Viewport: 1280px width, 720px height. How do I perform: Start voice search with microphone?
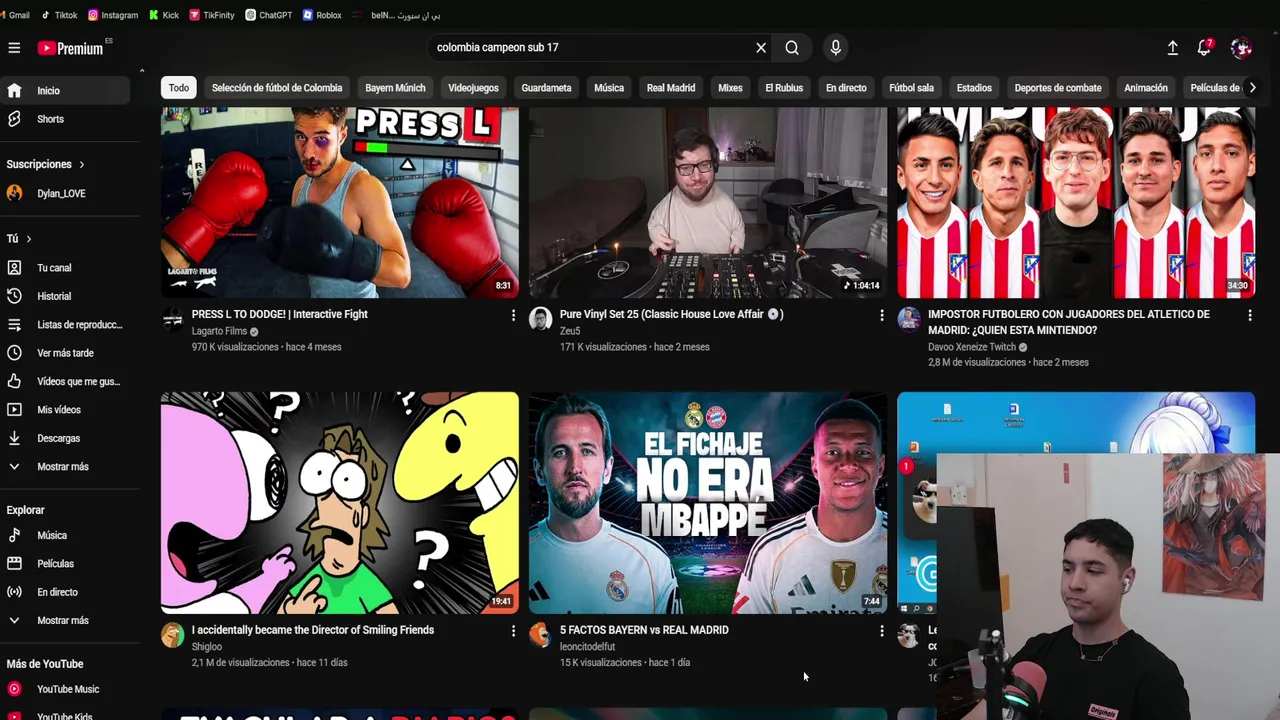(836, 47)
